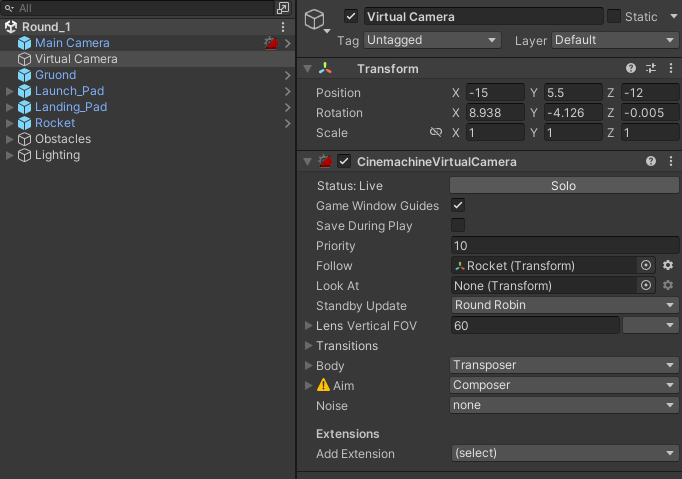
Task: Collapse the CinemachineVirtualCamera component foldout
Action: pyautogui.click(x=308, y=162)
